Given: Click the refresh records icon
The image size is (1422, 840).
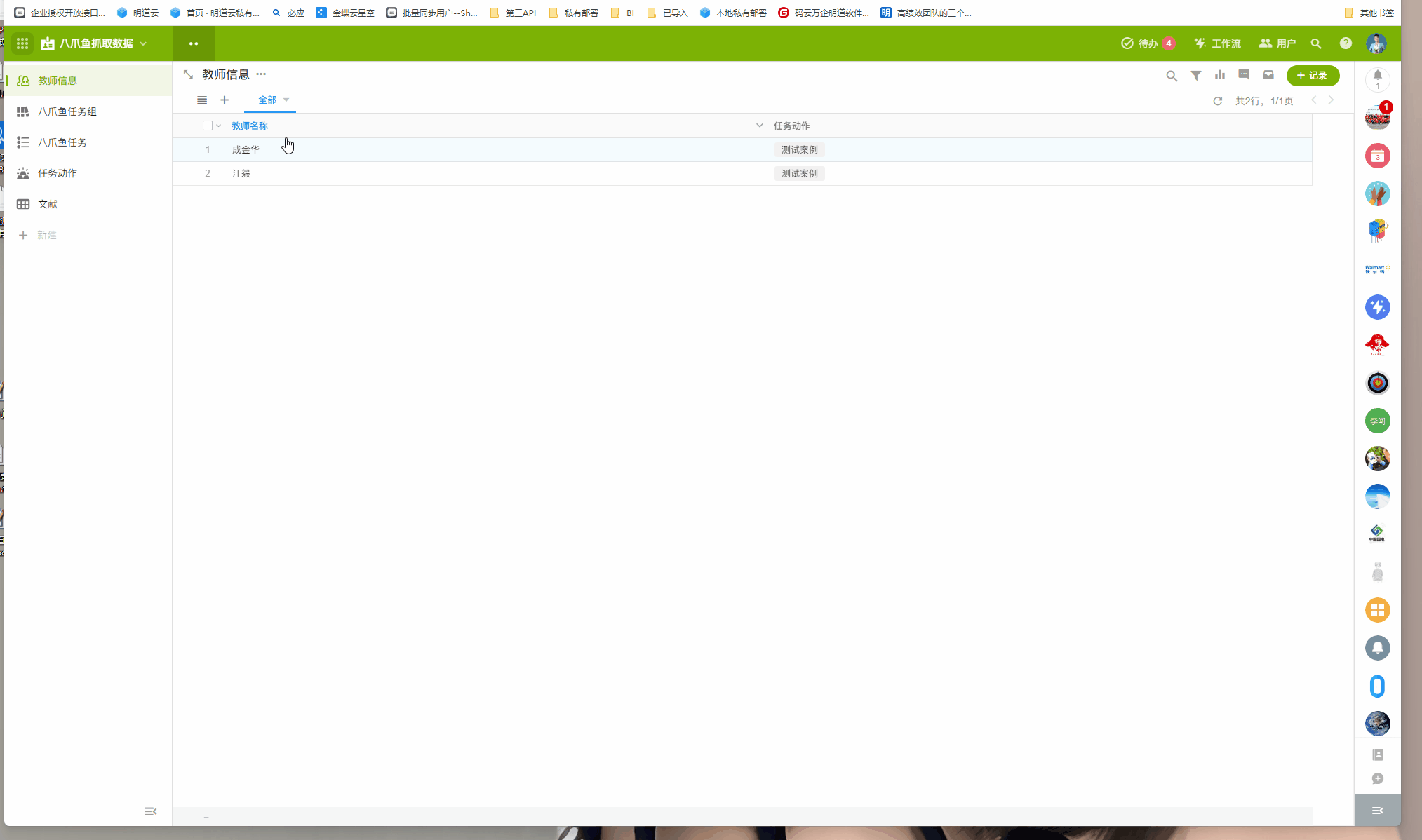Looking at the screenshot, I should click(1218, 101).
